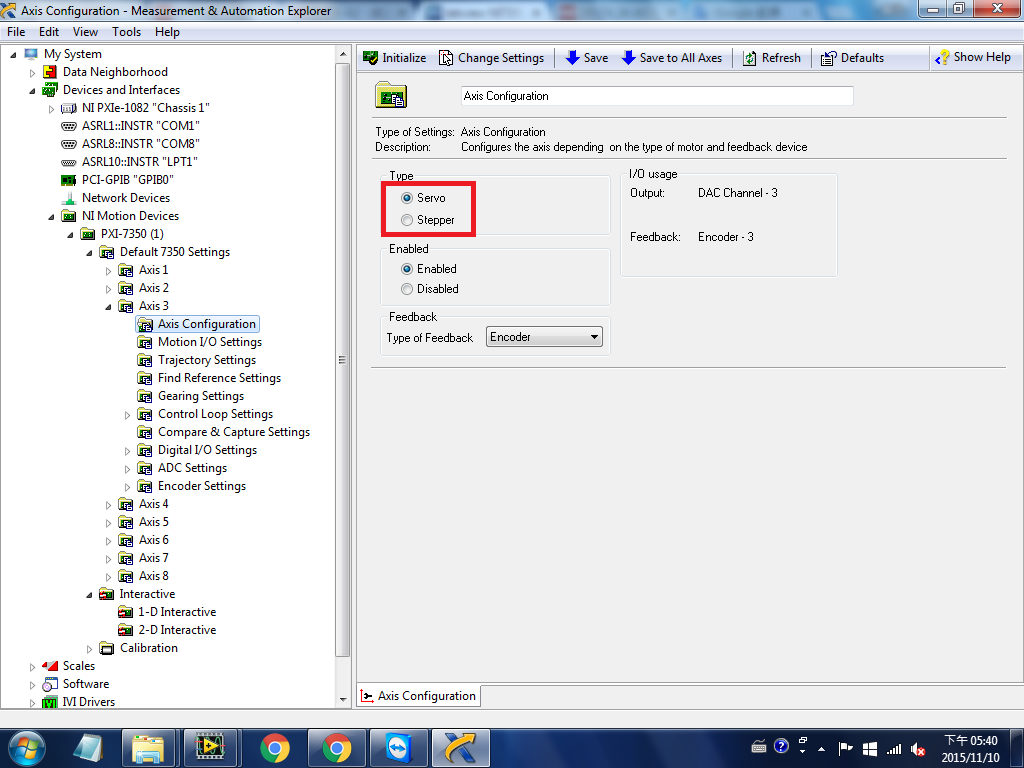Viewport: 1024px width, 768px height.
Task: Select the PCI-GPIB GPIB0 board icon
Action: point(69,180)
